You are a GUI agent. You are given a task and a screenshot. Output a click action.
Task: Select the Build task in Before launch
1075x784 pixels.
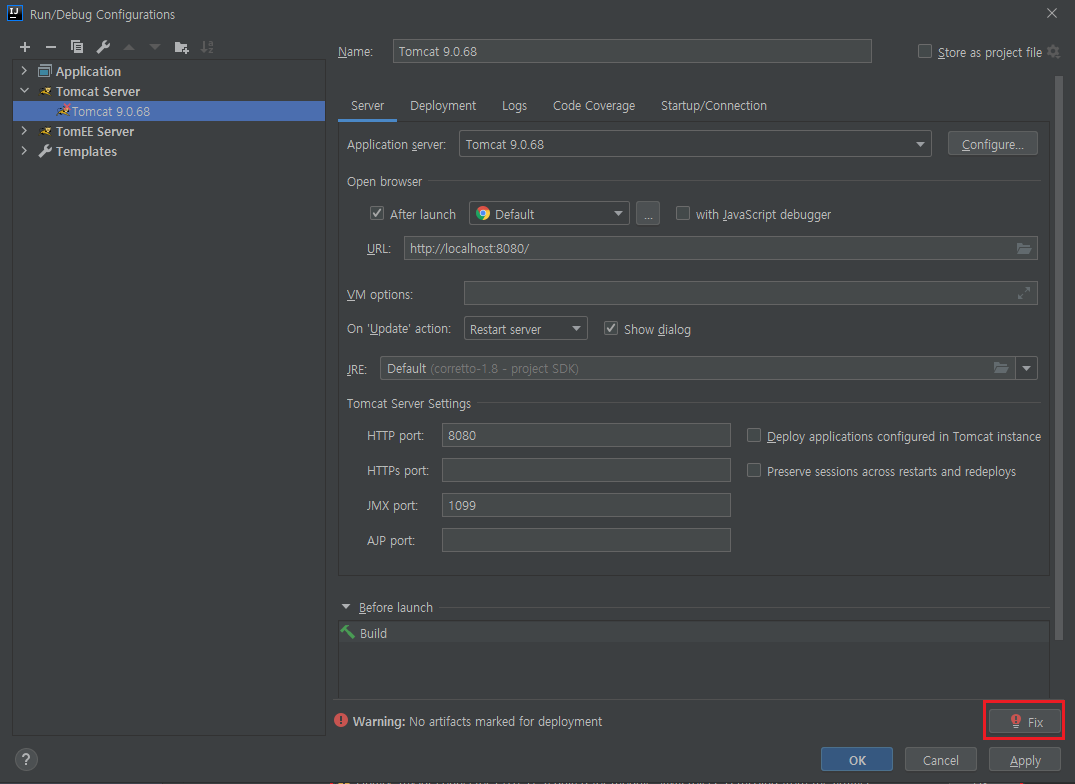tap(694, 633)
